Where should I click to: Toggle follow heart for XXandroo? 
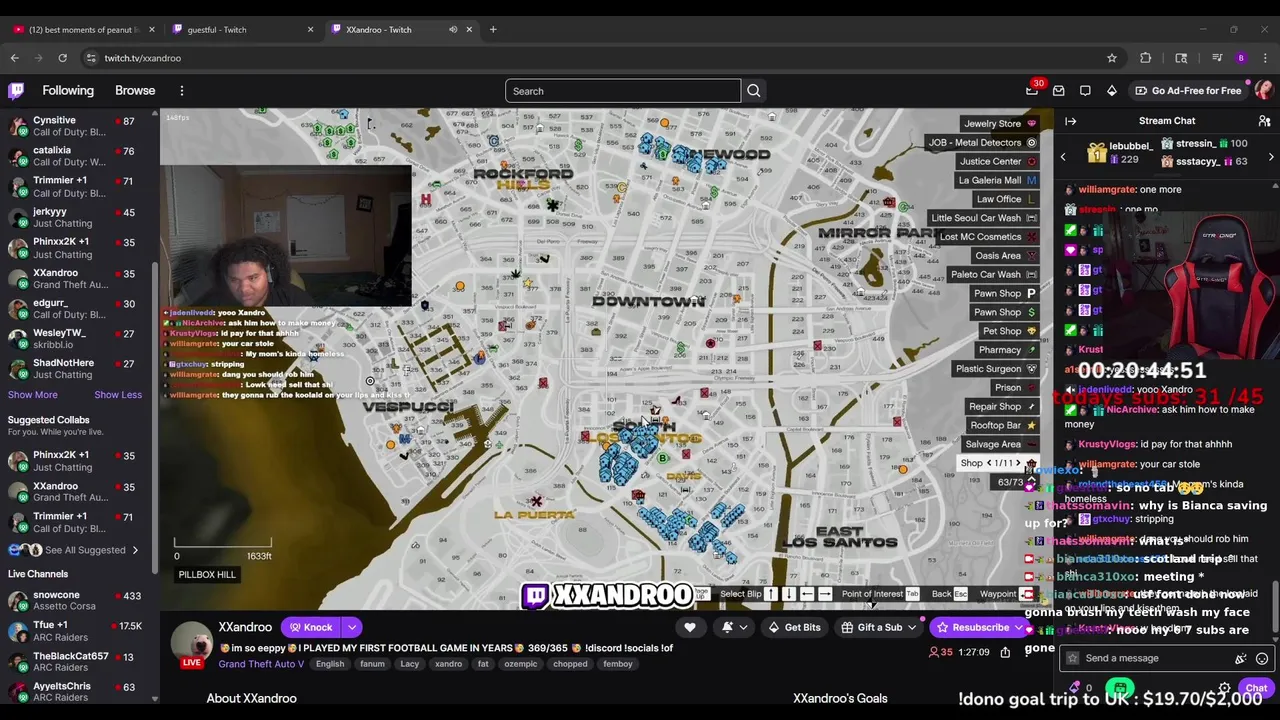(690, 627)
